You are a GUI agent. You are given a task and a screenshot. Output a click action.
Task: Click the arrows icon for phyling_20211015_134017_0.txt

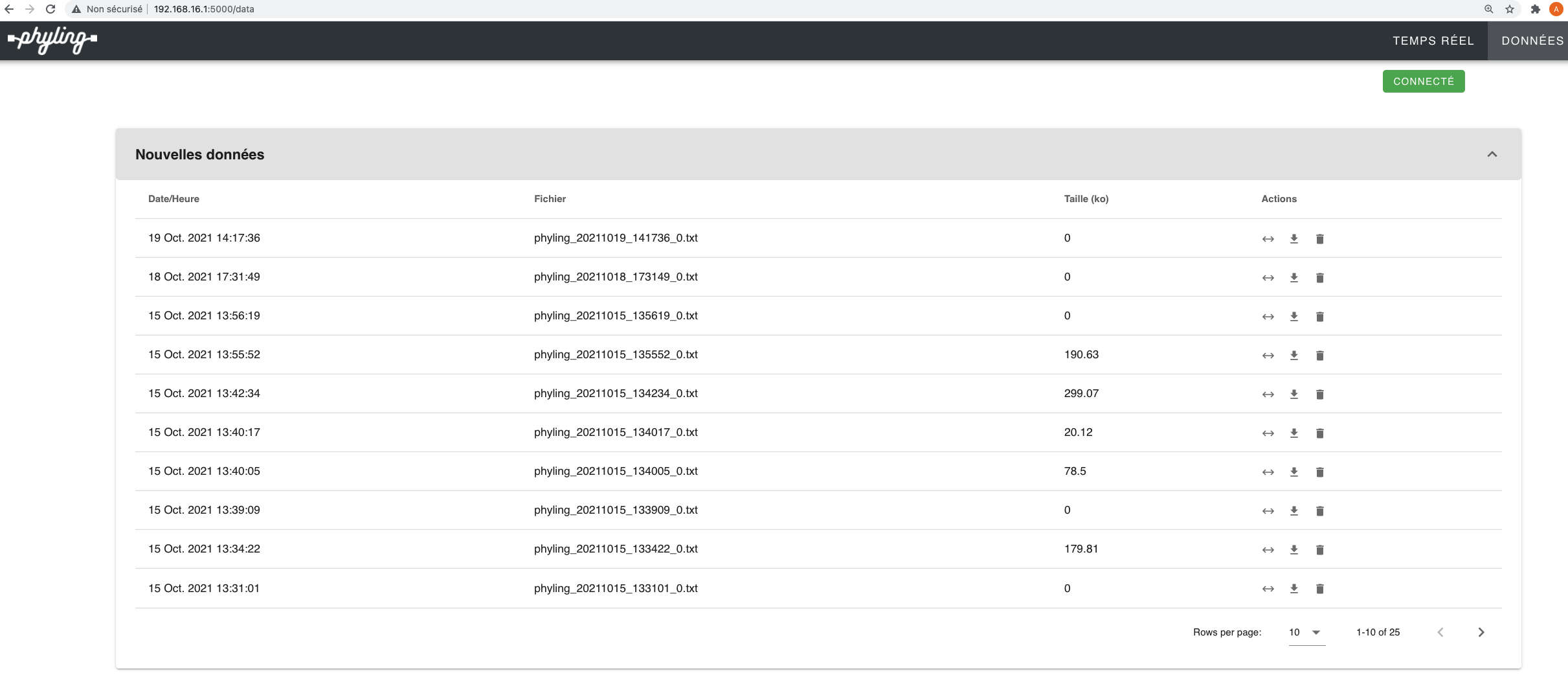1268,433
